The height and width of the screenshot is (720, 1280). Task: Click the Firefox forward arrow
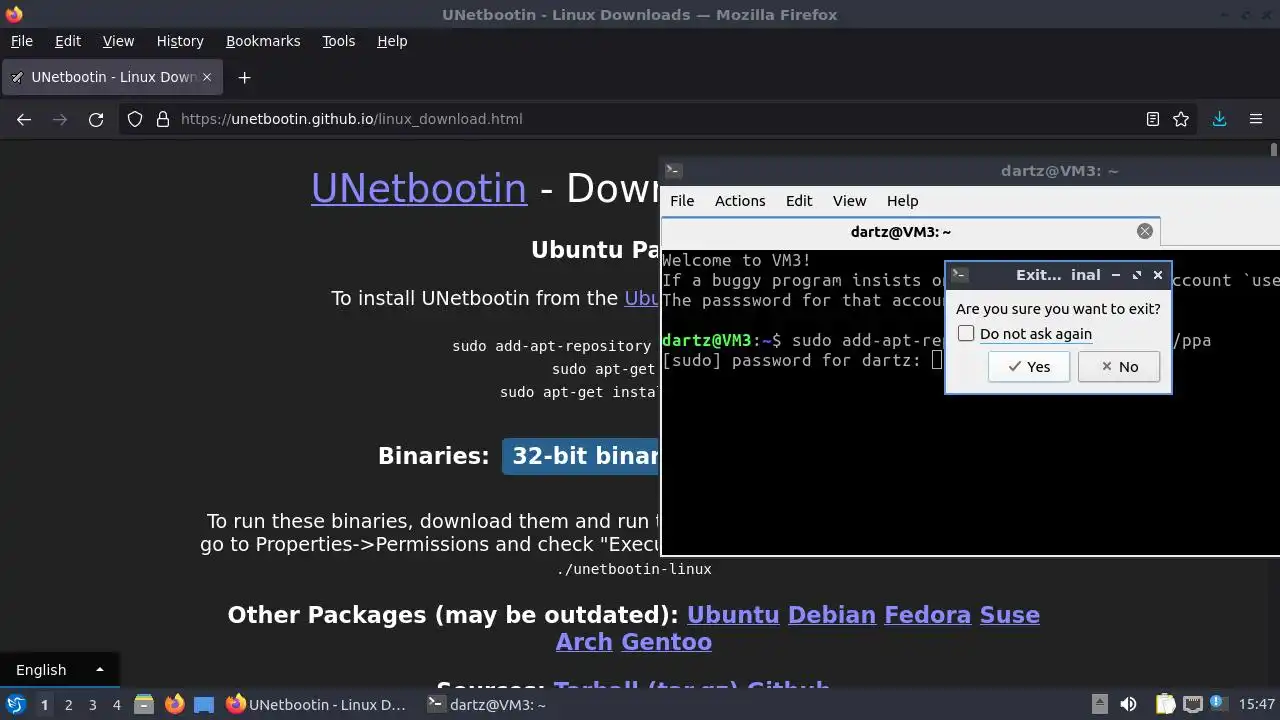(60, 119)
